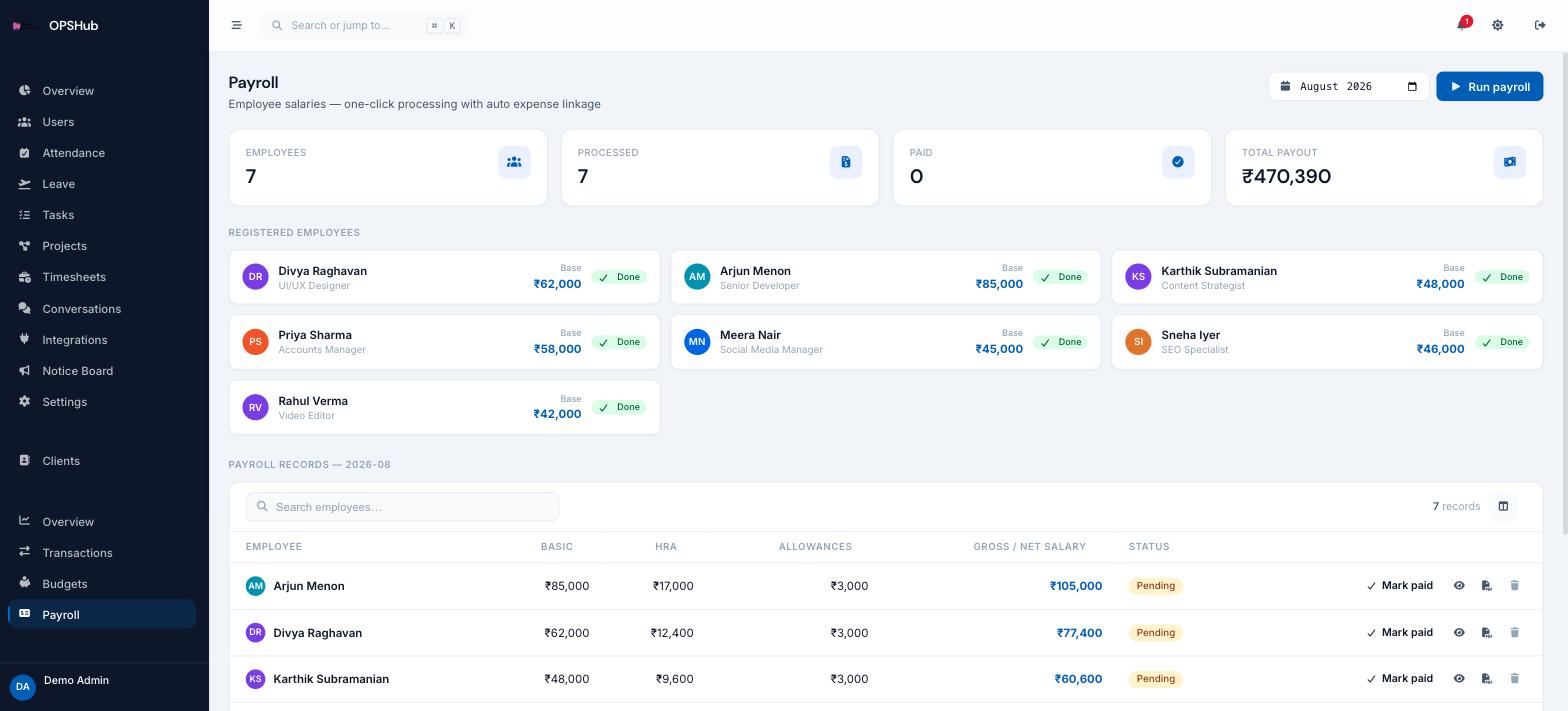The height and width of the screenshot is (711, 1568).
Task: Open Attendance from the sidebar
Action: 102,153
